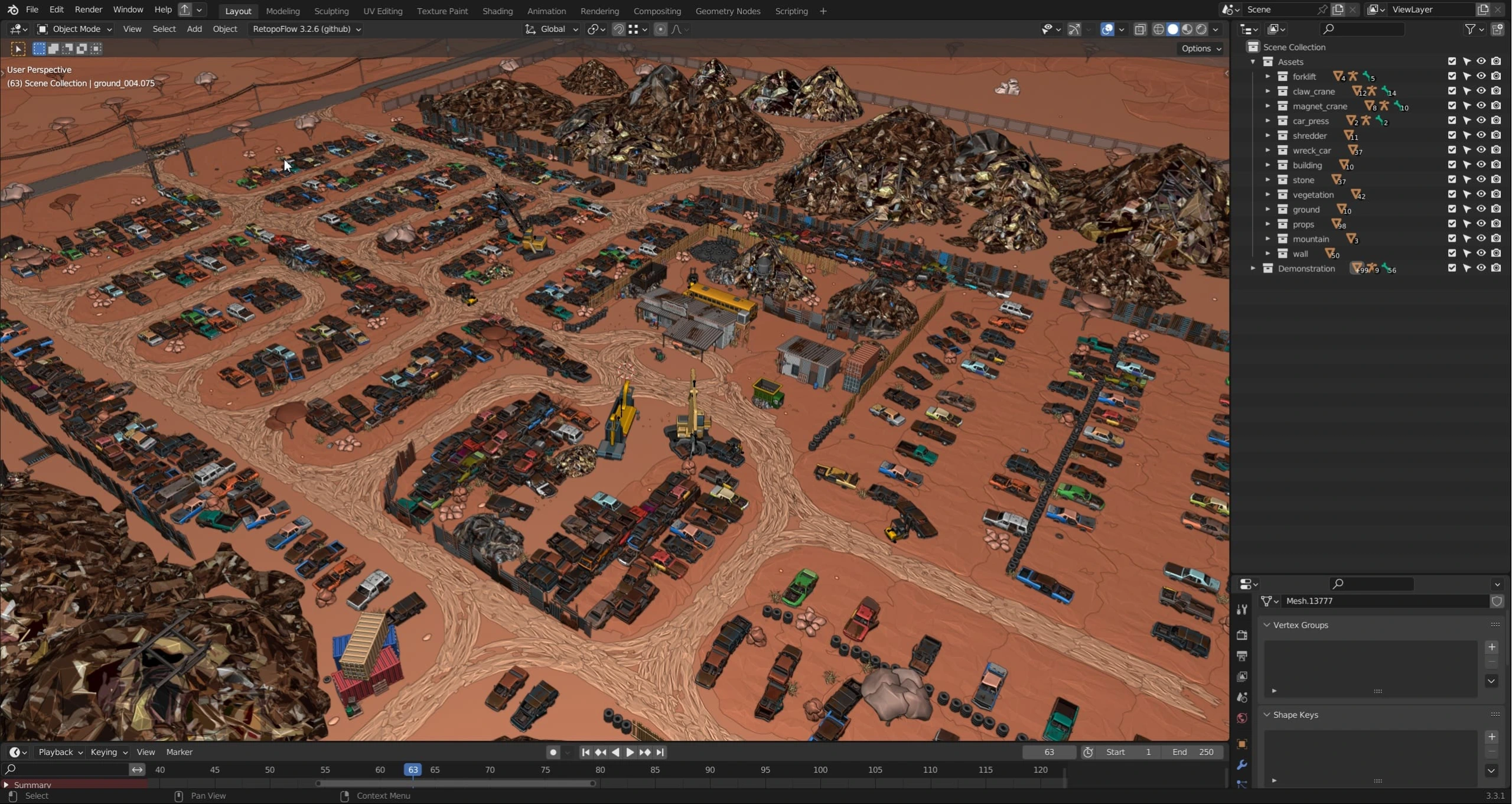This screenshot has height=804, width=1512.
Task: Enable proportional editing icon
Action: [660, 29]
